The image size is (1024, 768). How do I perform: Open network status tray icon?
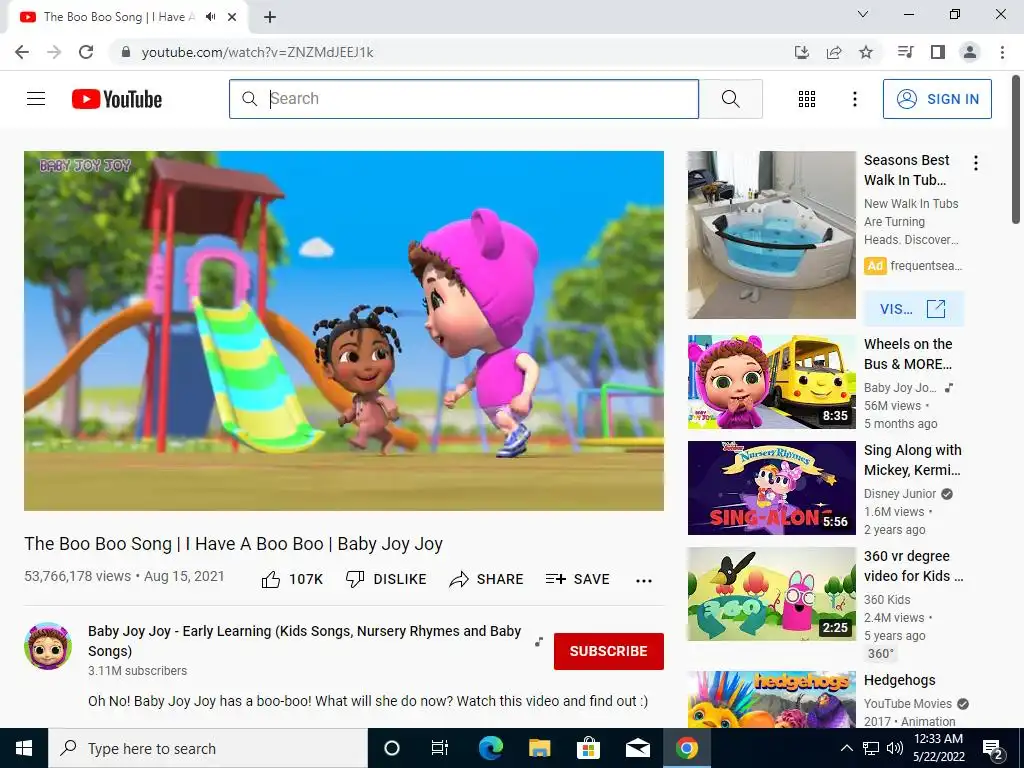click(871, 748)
